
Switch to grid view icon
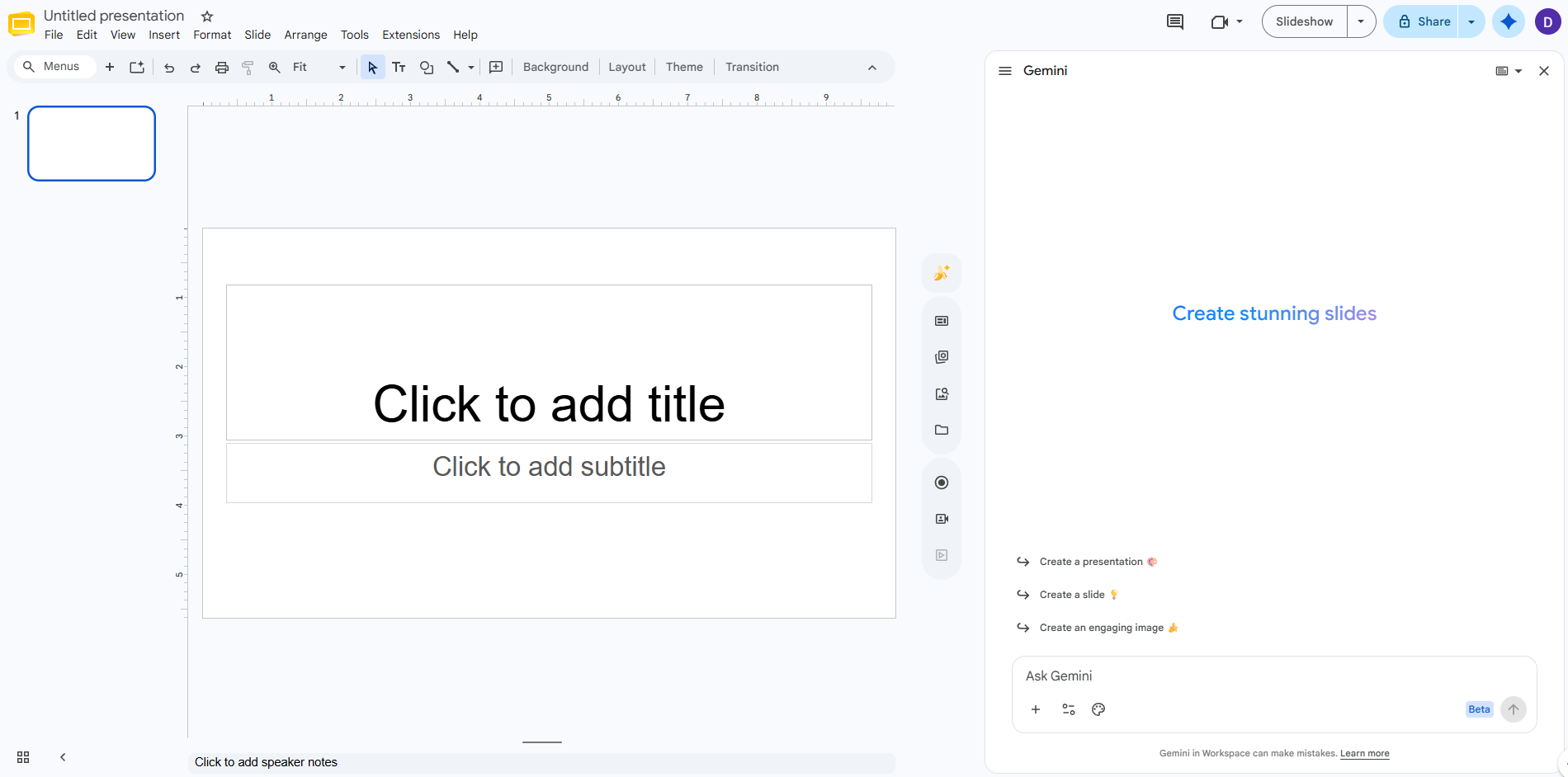pos(23,757)
